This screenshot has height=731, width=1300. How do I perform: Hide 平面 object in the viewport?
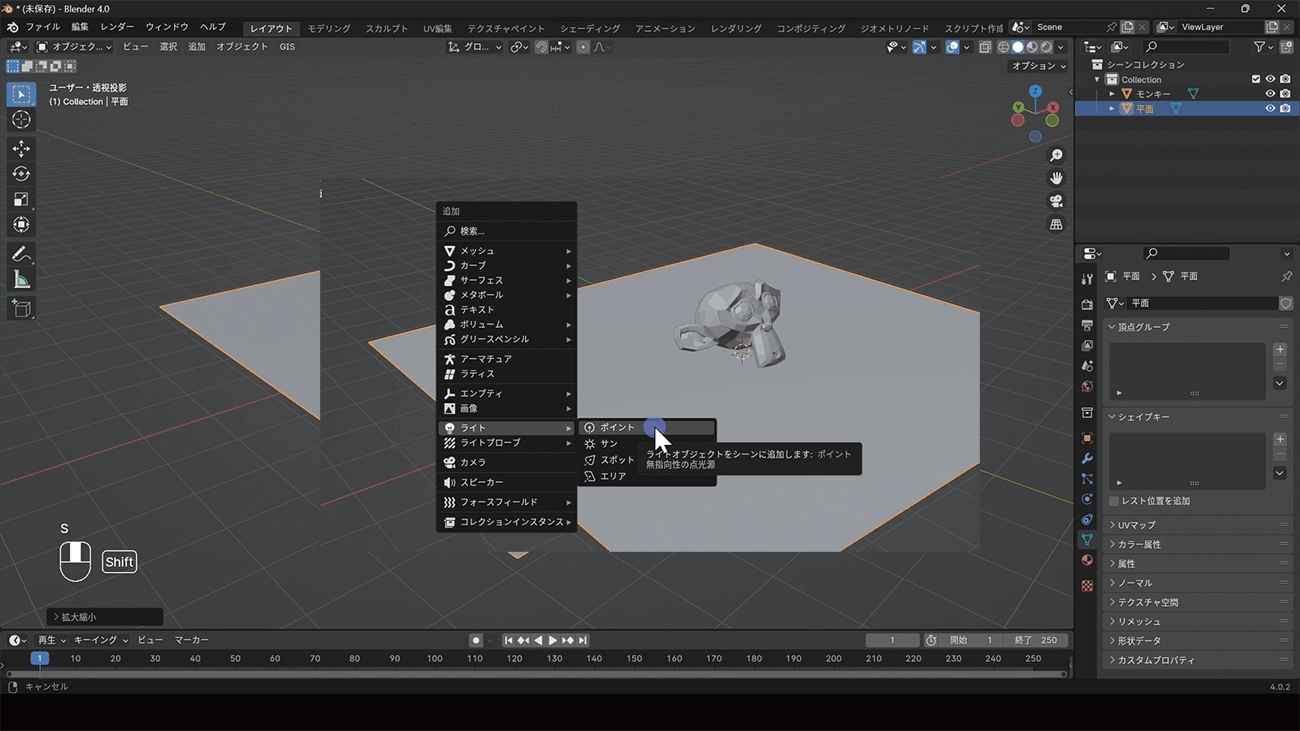(1270, 108)
